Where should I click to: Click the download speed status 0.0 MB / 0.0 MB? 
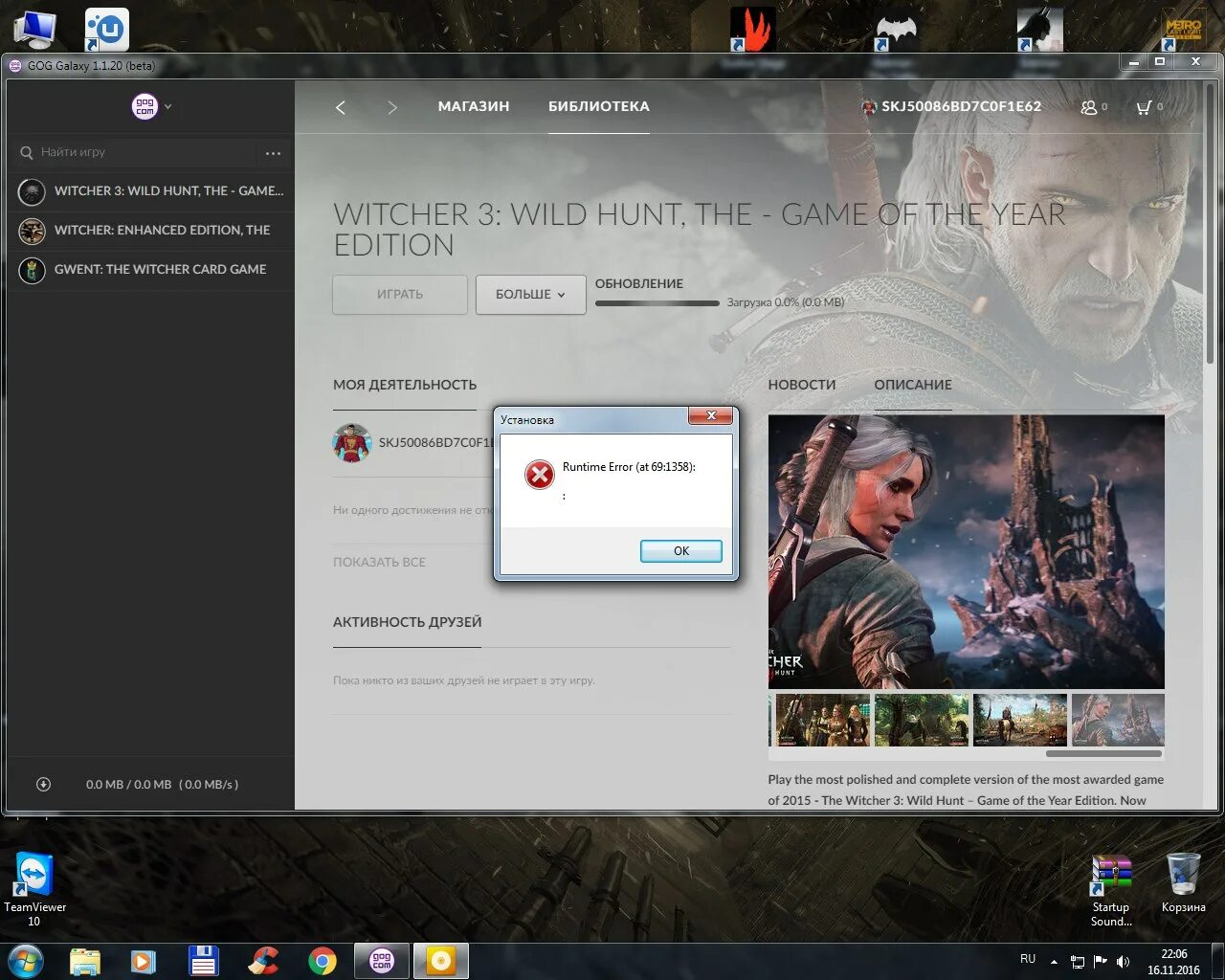click(162, 785)
